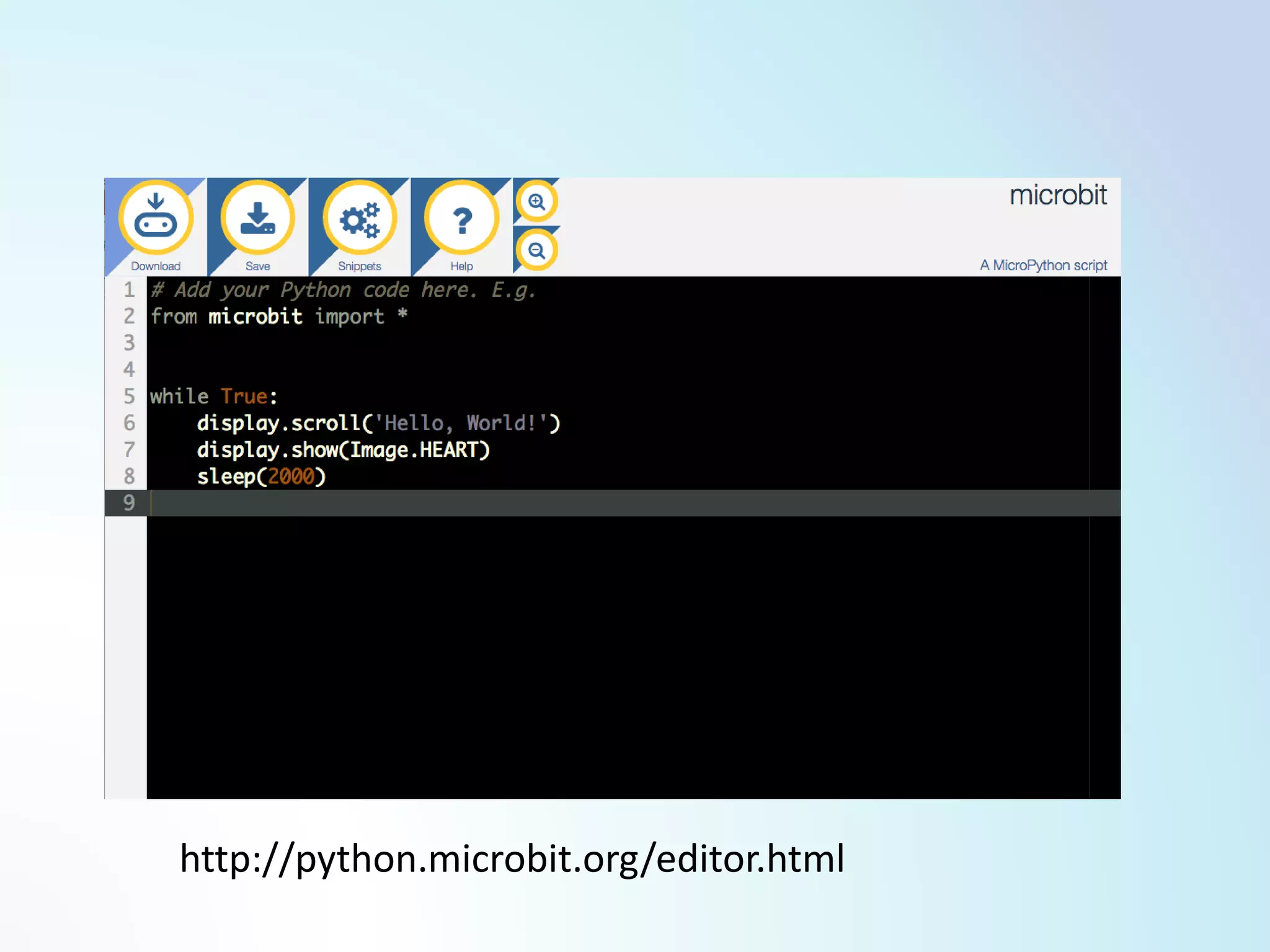
Task: Click the sleep(2000) line
Action: pyautogui.click(x=261, y=477)
